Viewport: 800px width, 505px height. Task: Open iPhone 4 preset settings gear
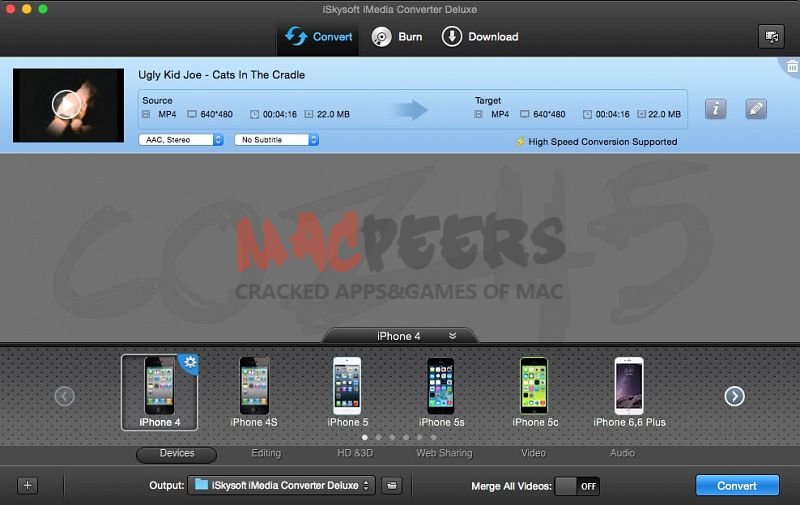(x=190, y=363)
